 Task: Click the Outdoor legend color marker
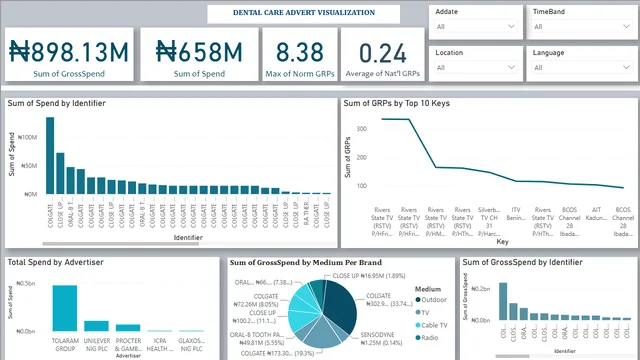click(418, 300)
